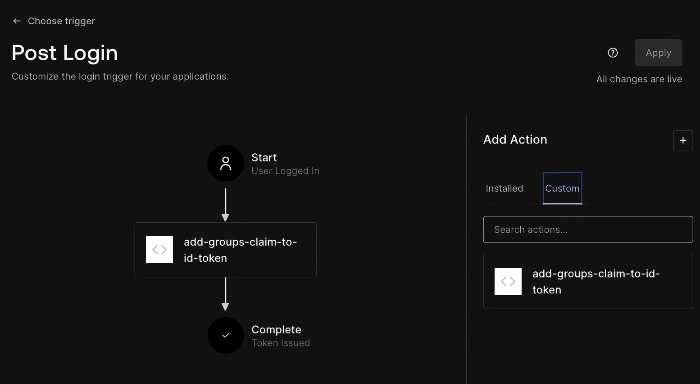The height and width of the screenshot is (384, 700).
Task: Click the Post Login heading
Action: [x=65, y=53]
